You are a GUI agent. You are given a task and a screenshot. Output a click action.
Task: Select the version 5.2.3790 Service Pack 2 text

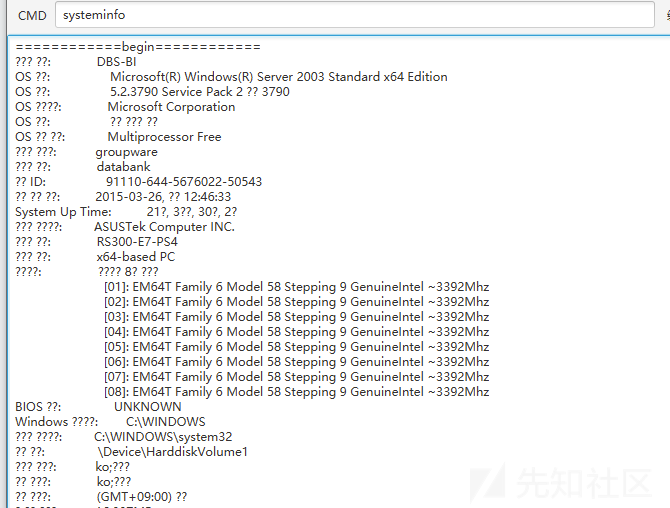pyautogui.click(x=177, y=92)
